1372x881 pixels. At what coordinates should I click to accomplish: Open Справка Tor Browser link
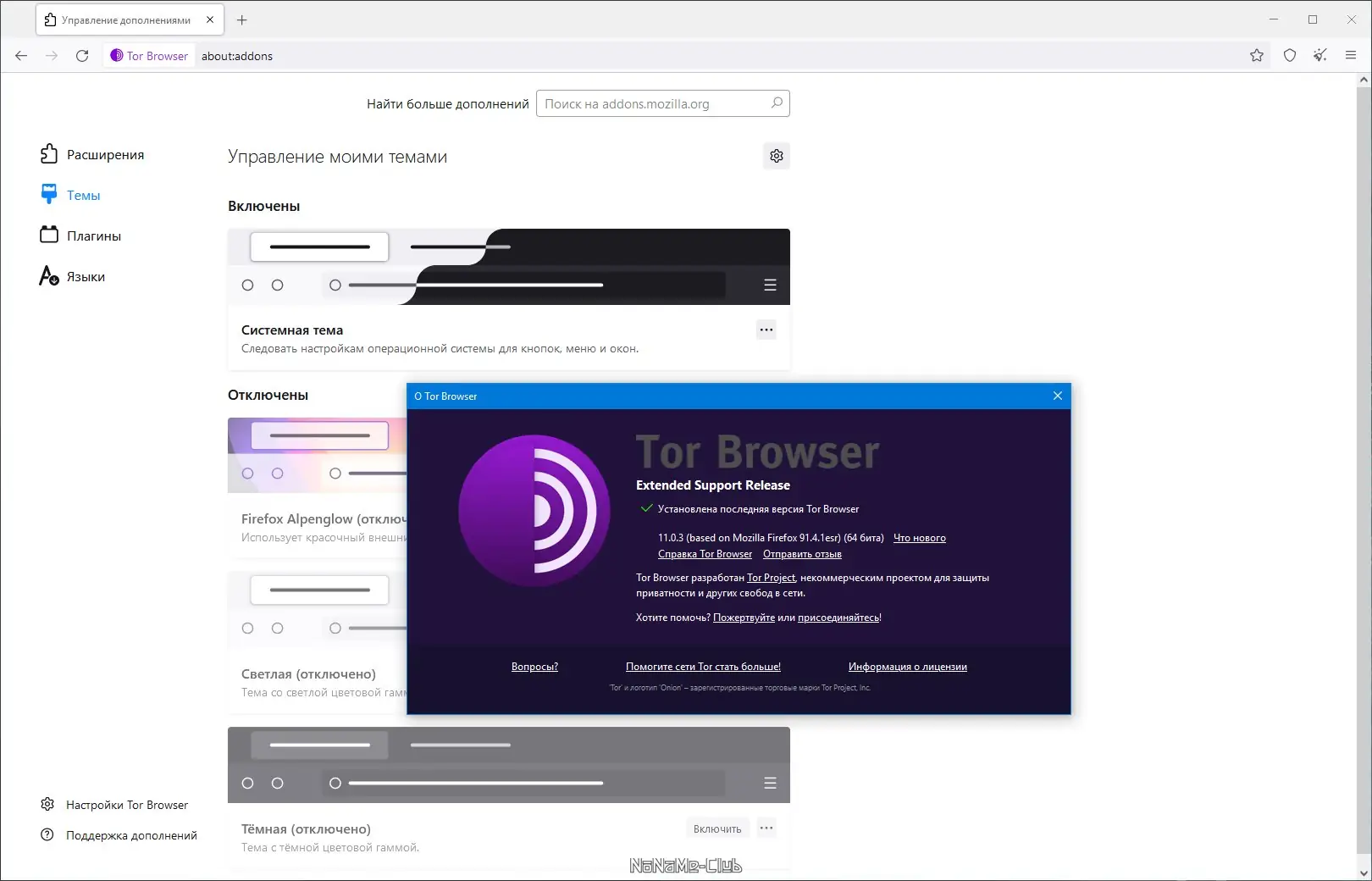tap(705, 554)
